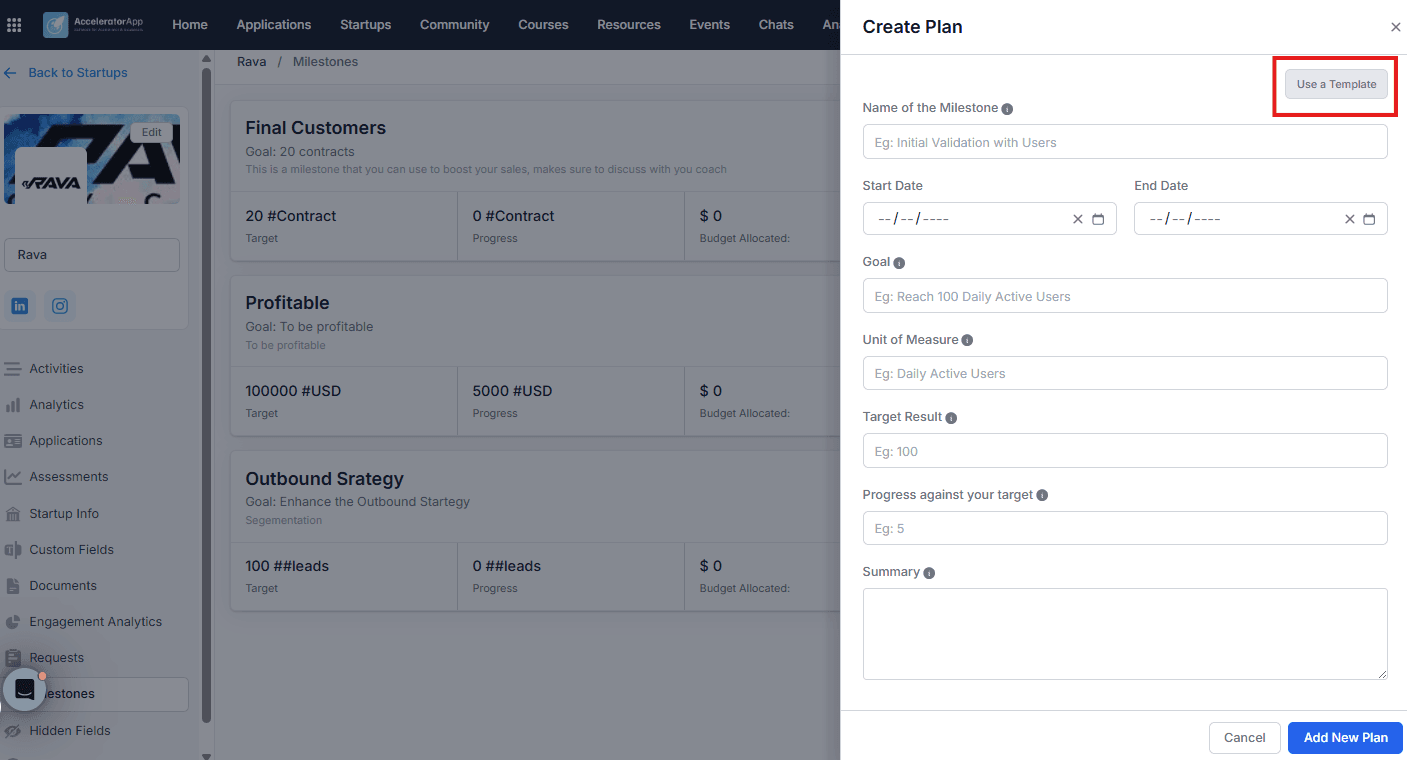This screenshot has width=1407, height=760.
Task: Go to the Community tab in navigation
Action: (454, 25)
